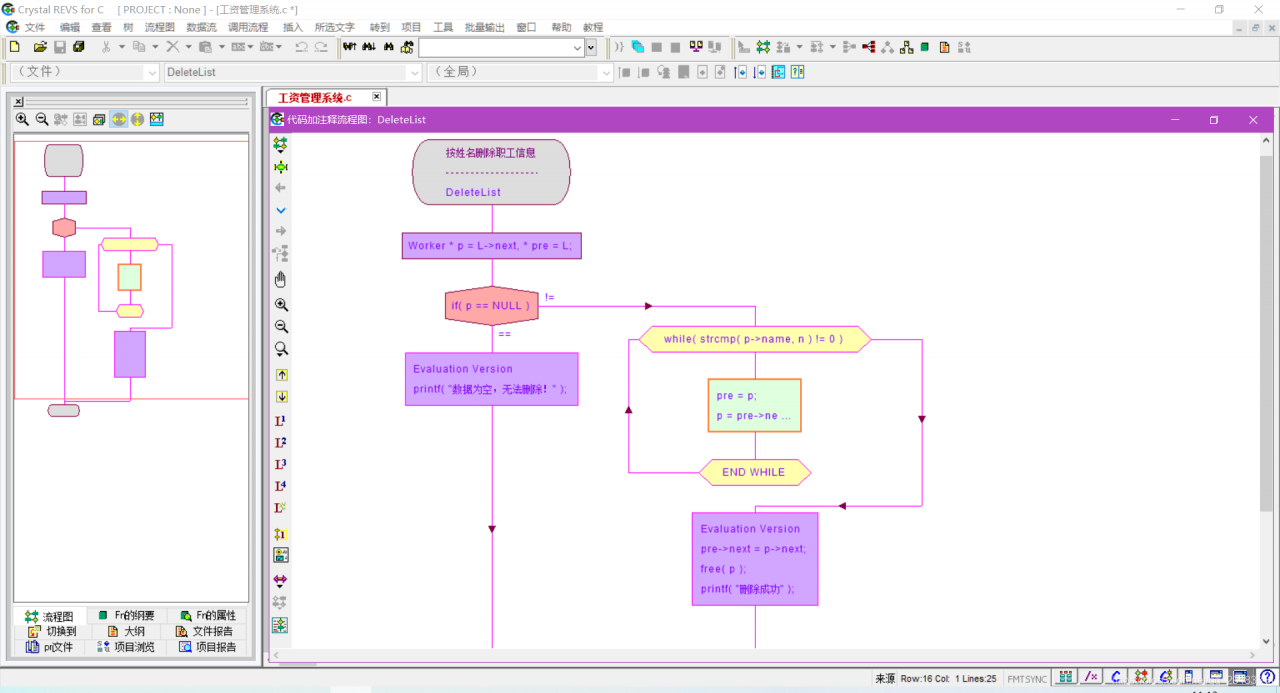
Task: Click the blue down chevron on vertical toolbar
Action: (x=281, y=210)
